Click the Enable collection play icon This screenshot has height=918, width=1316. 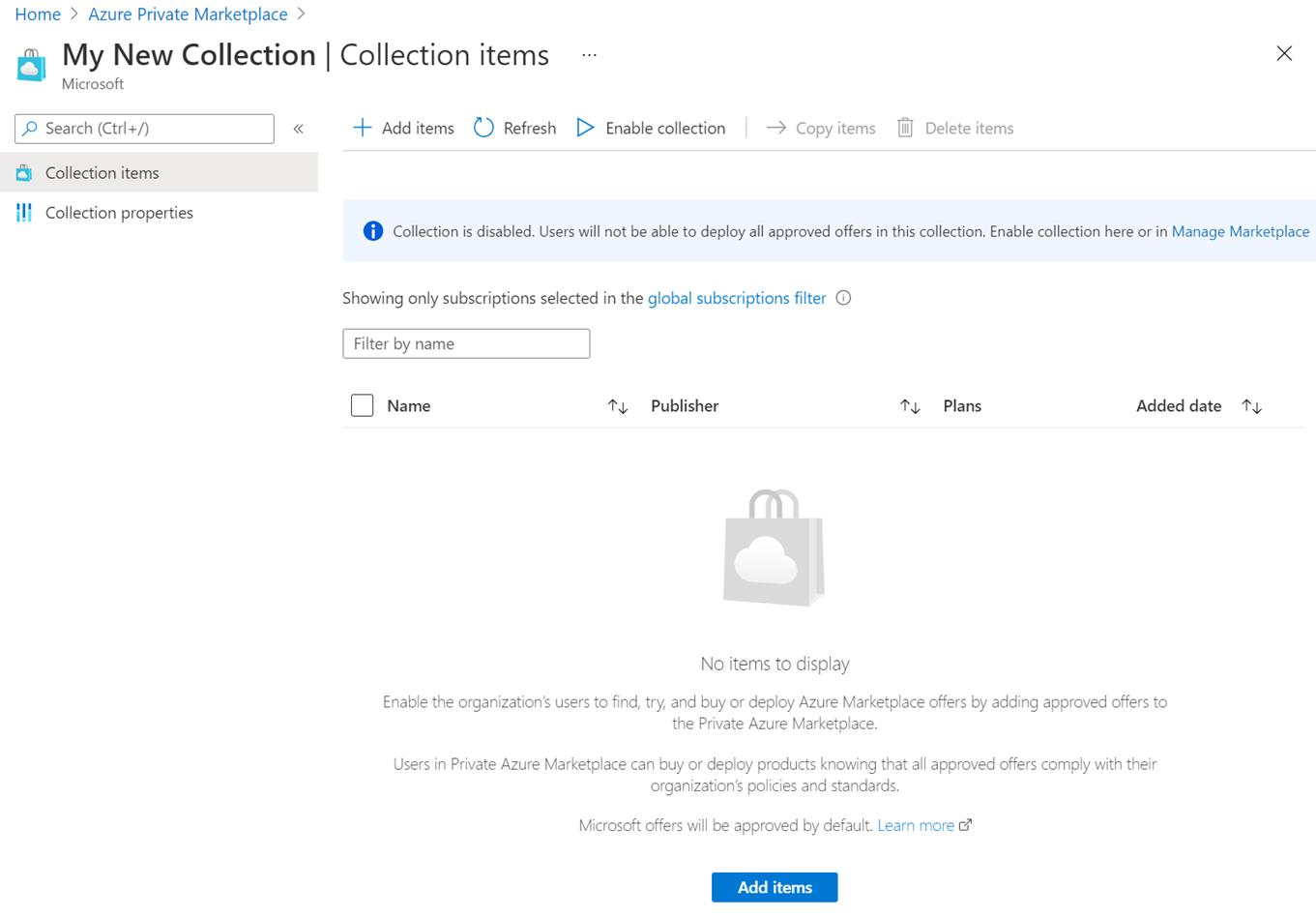[x=585, y=128]
